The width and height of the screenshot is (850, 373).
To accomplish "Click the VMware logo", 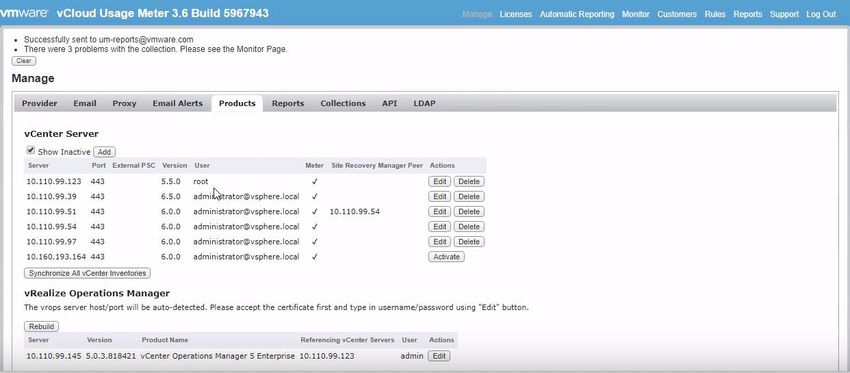I will pyautogui.click(x=24, y=13).
